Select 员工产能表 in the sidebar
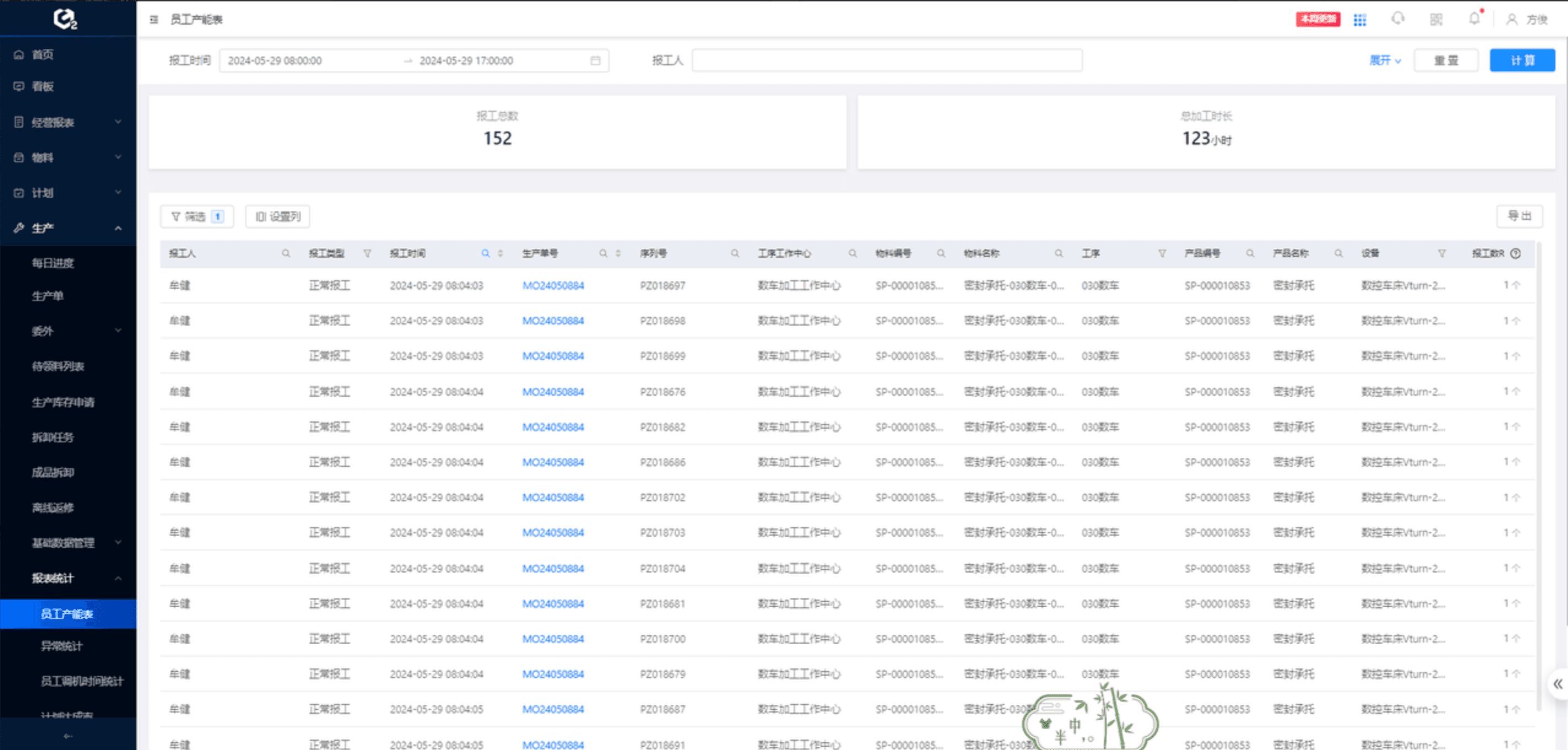 (x=68, y=614)
